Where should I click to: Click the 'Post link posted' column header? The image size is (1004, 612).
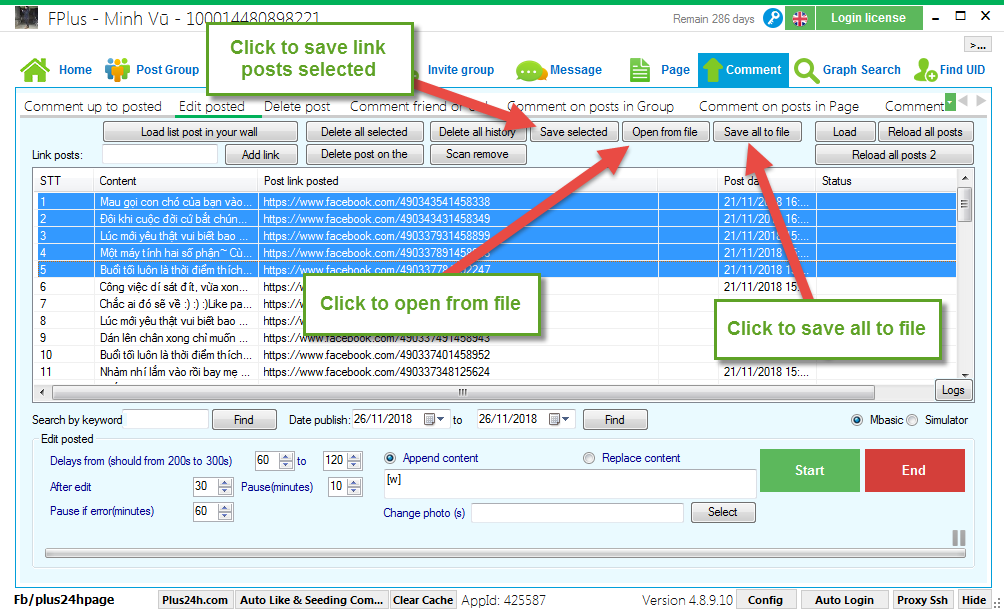click(x=301, y=181)
